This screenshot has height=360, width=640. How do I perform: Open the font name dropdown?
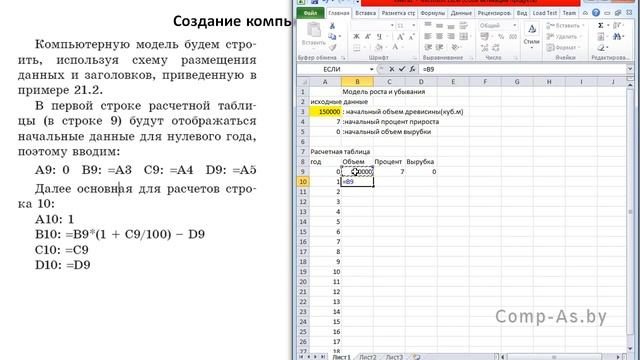point(392,26)
